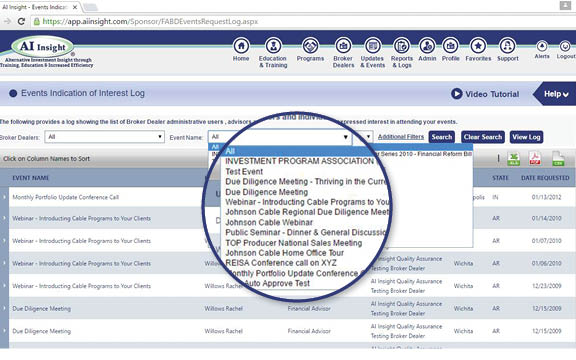Reload page with browser refresh icon

tap(21, 21)
